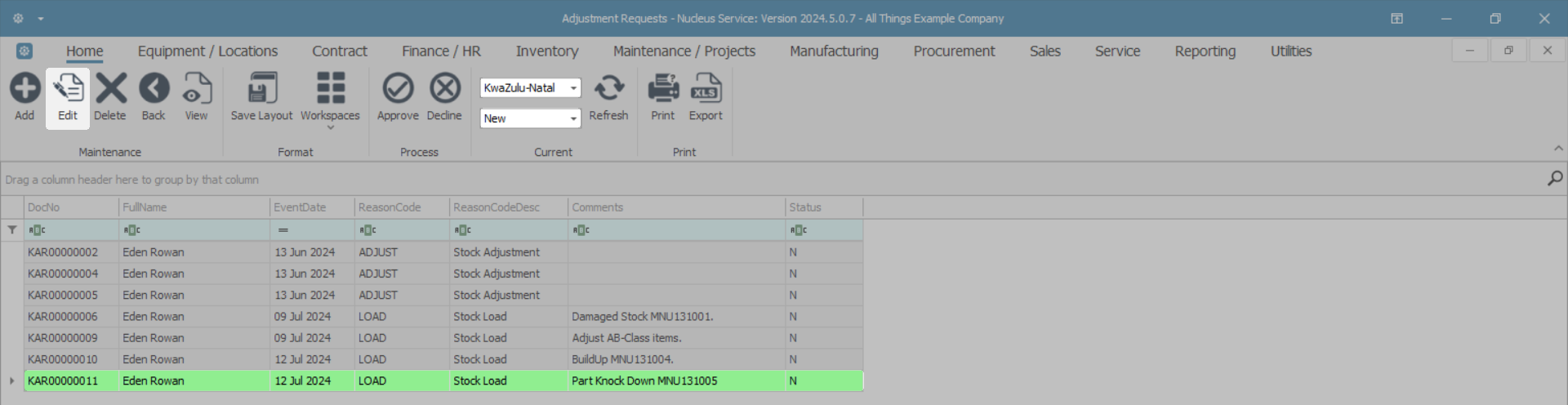The image size is (1568, 405).
Task: Open the Inventory menu tab
Action: point(546,51)
